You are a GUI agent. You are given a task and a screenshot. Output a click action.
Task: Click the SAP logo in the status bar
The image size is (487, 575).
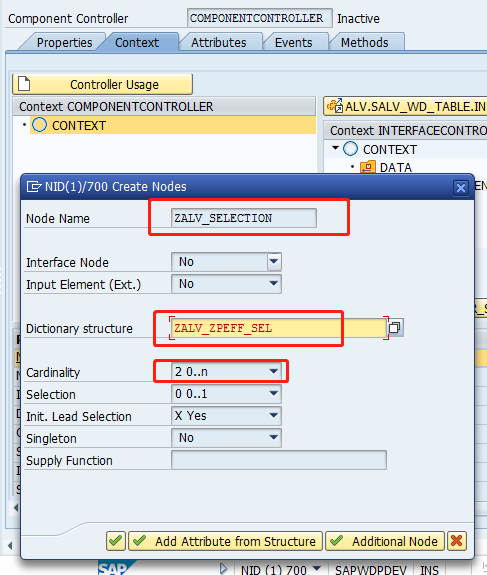[x=116, y=568]
